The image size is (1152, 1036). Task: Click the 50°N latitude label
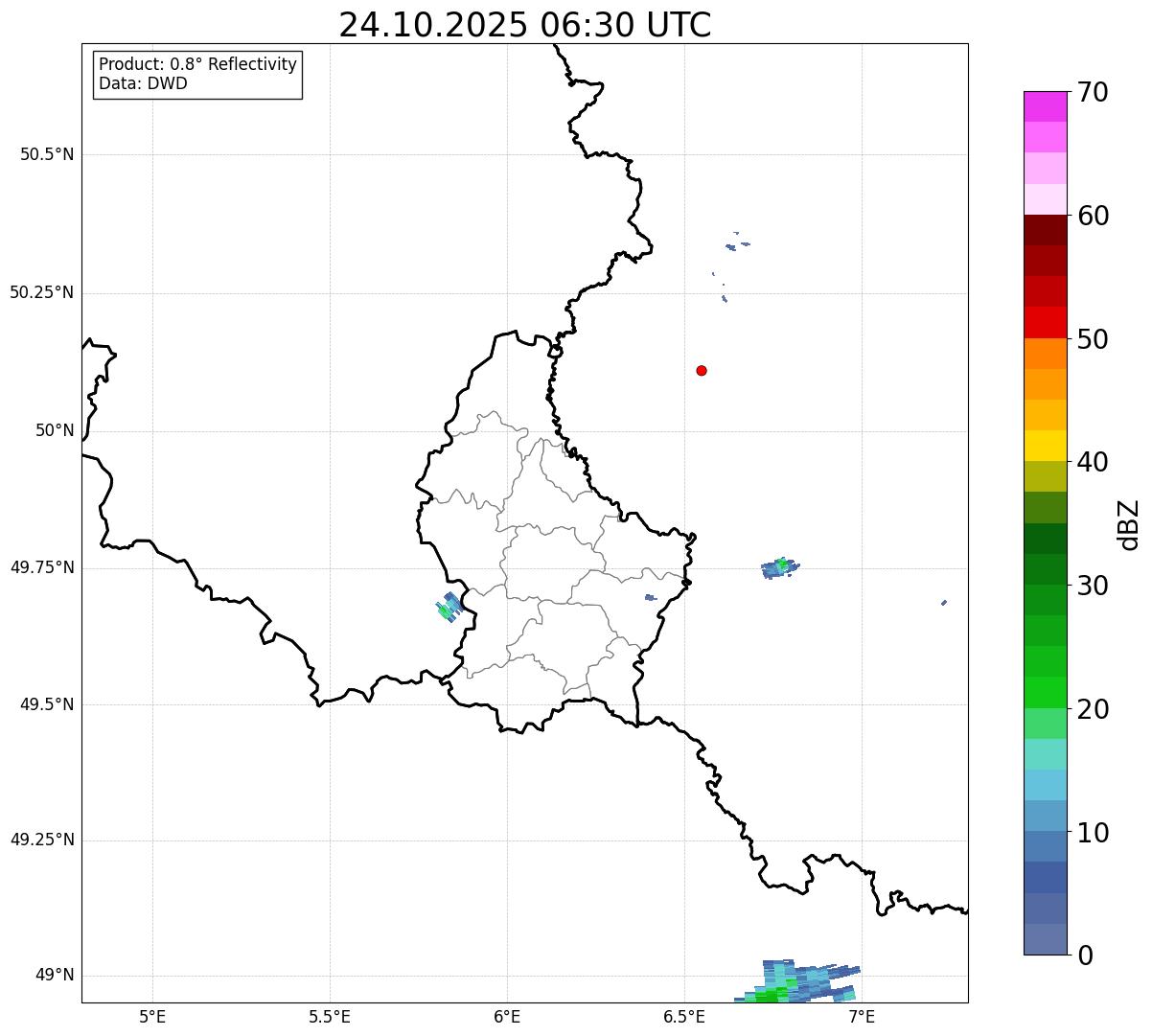pos(55,430)
